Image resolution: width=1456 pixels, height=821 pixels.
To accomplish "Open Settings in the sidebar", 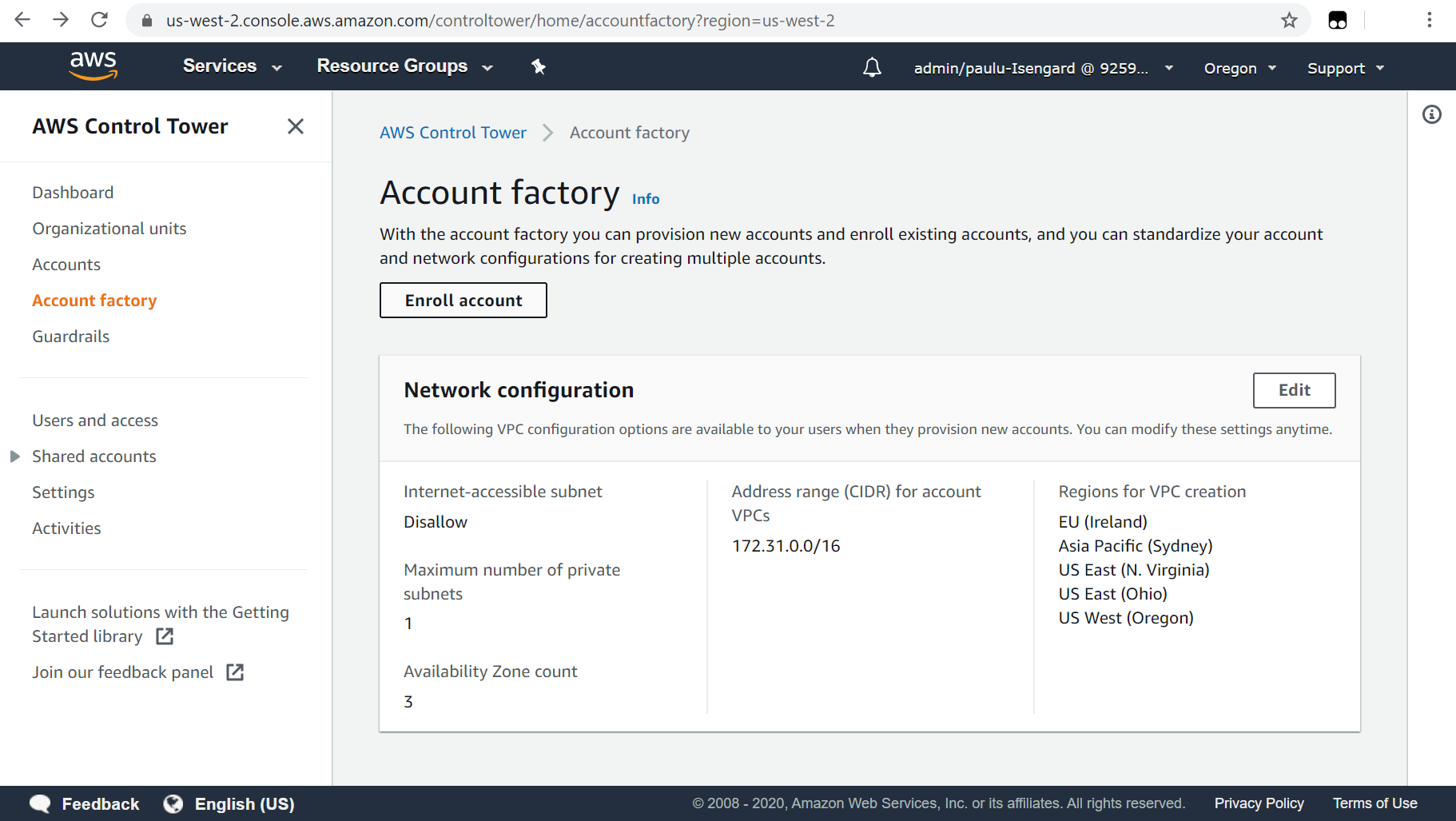I will (63, 492).
